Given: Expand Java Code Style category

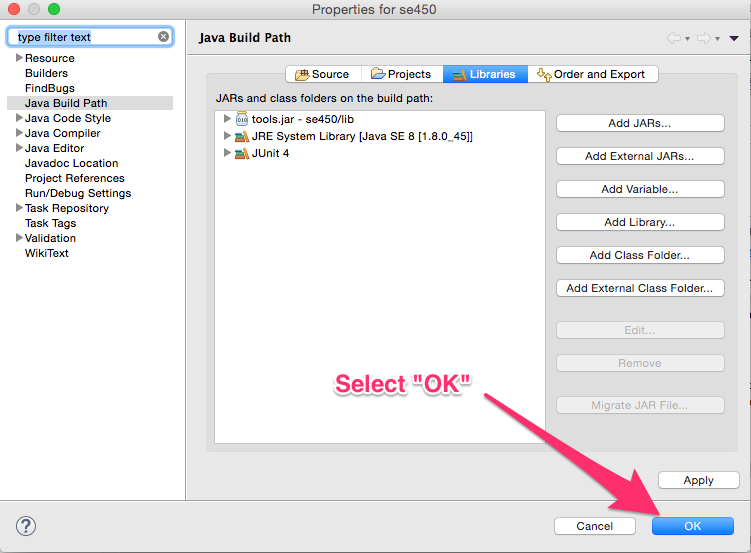Looking at the screenshot, I should (x=19, y=118).
